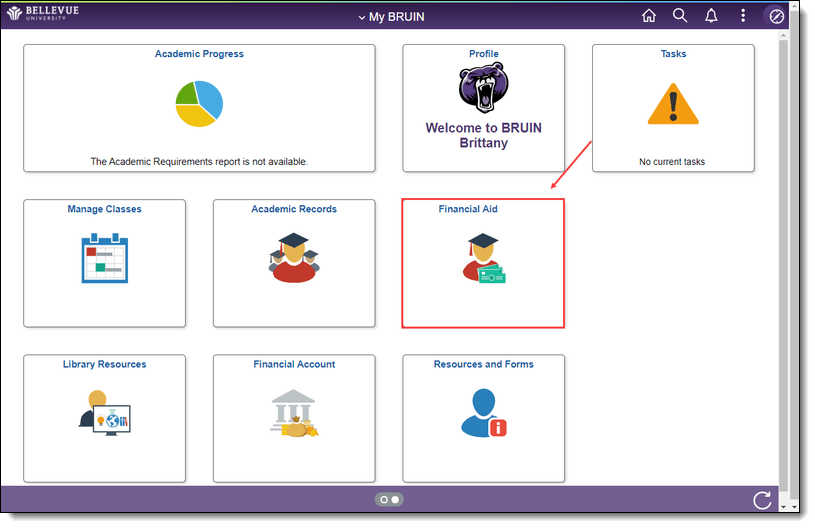Expand the My BRUIN homepage dropdown
Screen dimensions: 815x528
[x=391, y=17]
